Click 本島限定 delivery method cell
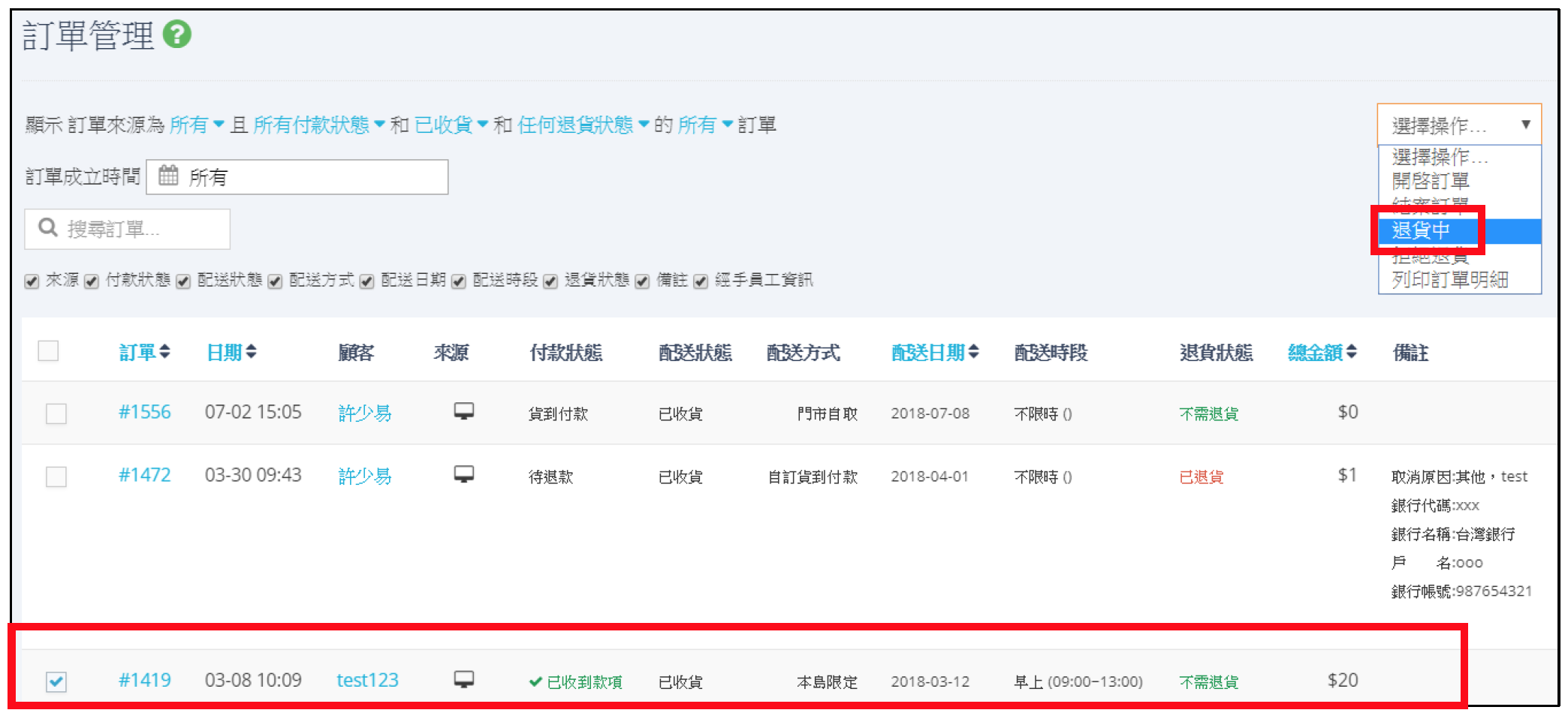The width and height of the screenshot is (1568, 719). tap(828, 681)
